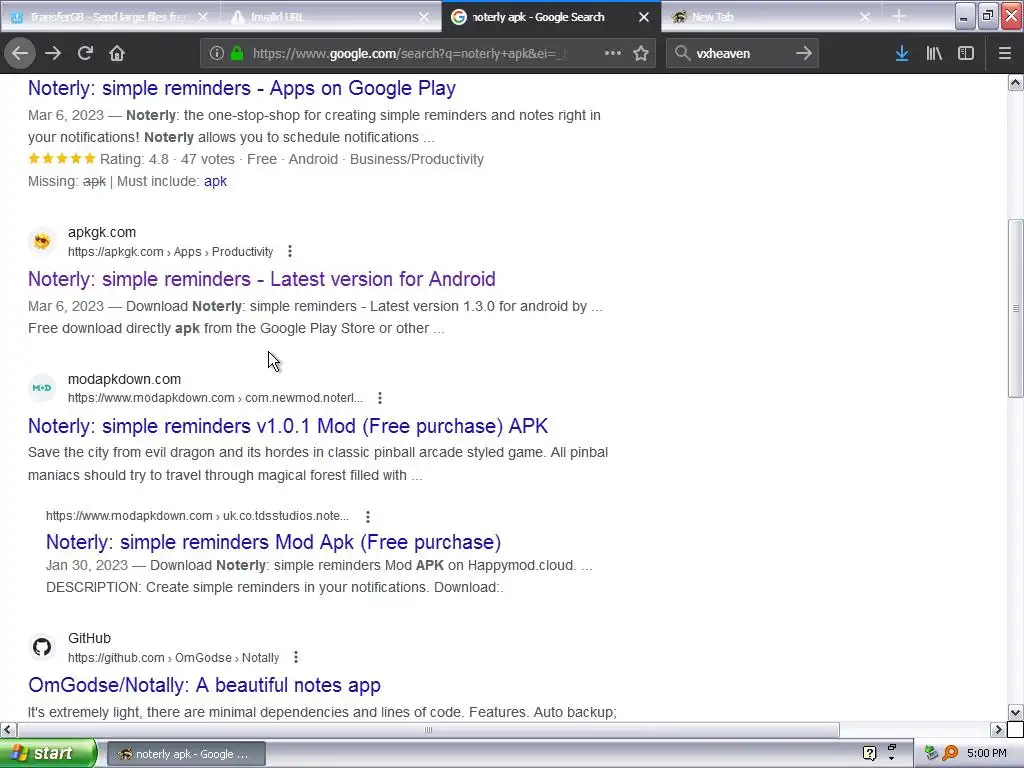This screenshot has height=768, width=1024.
Task: Click the modapkdown.com site favicon
Action: (x=42, y=388)
